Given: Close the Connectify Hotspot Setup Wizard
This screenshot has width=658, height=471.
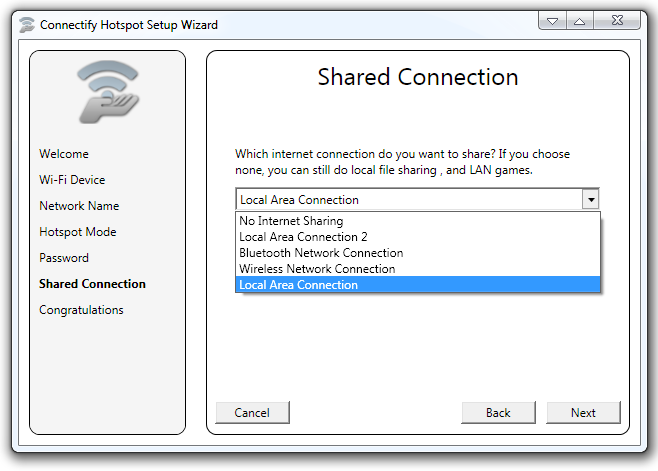Looking at the screenshot, I should [617, 21].
